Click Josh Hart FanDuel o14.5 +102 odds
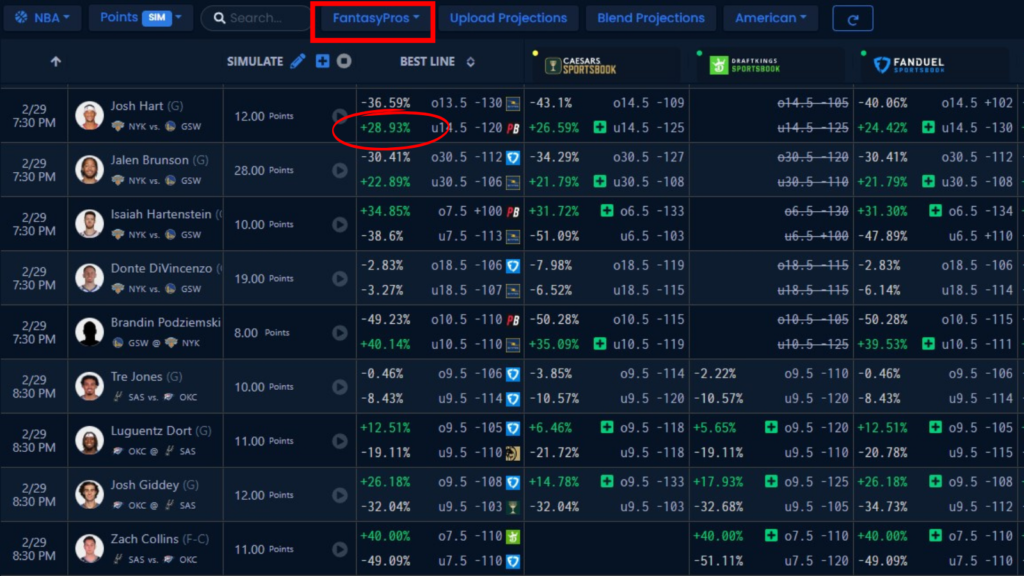The image size is (1024, 576). point(977,103)
